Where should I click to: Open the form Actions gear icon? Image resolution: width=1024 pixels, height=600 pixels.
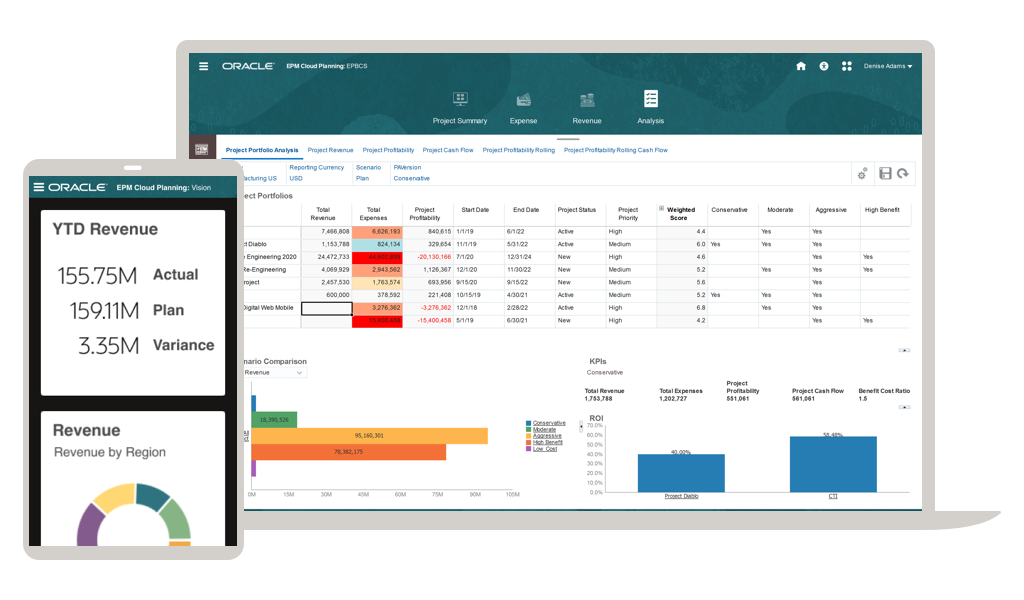862,173
